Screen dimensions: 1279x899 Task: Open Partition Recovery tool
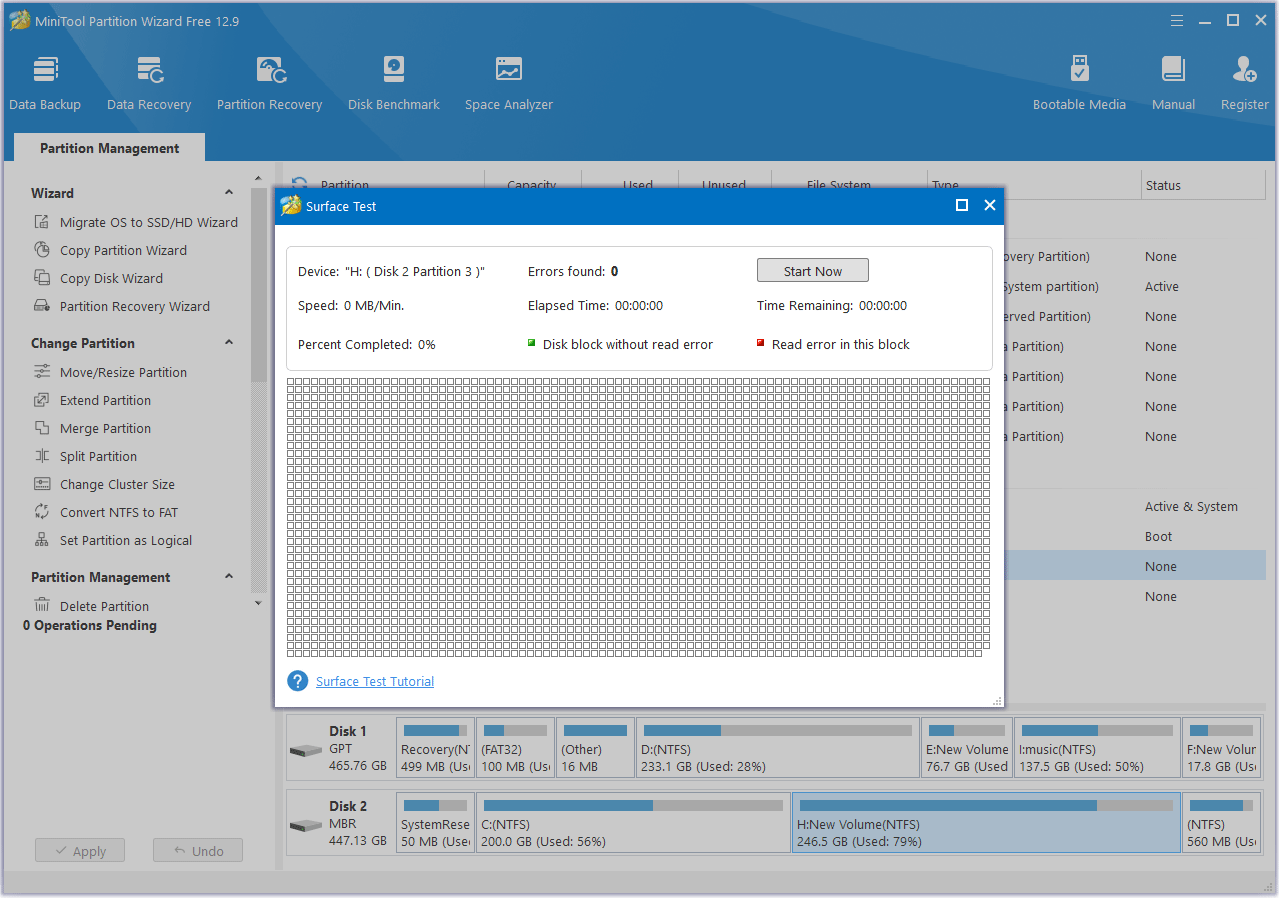coord(269,84)
